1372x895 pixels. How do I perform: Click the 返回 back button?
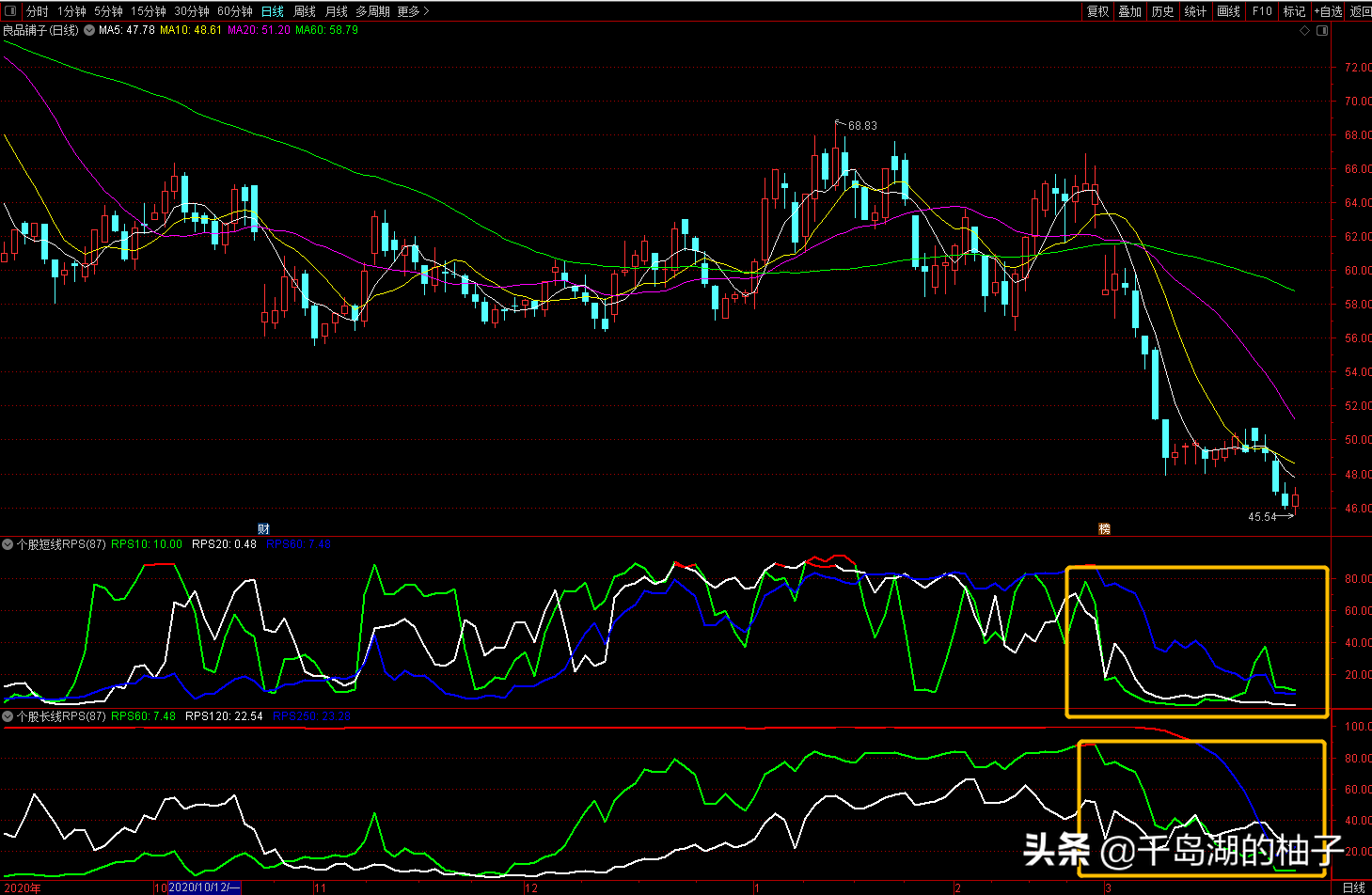(1361, 11)
